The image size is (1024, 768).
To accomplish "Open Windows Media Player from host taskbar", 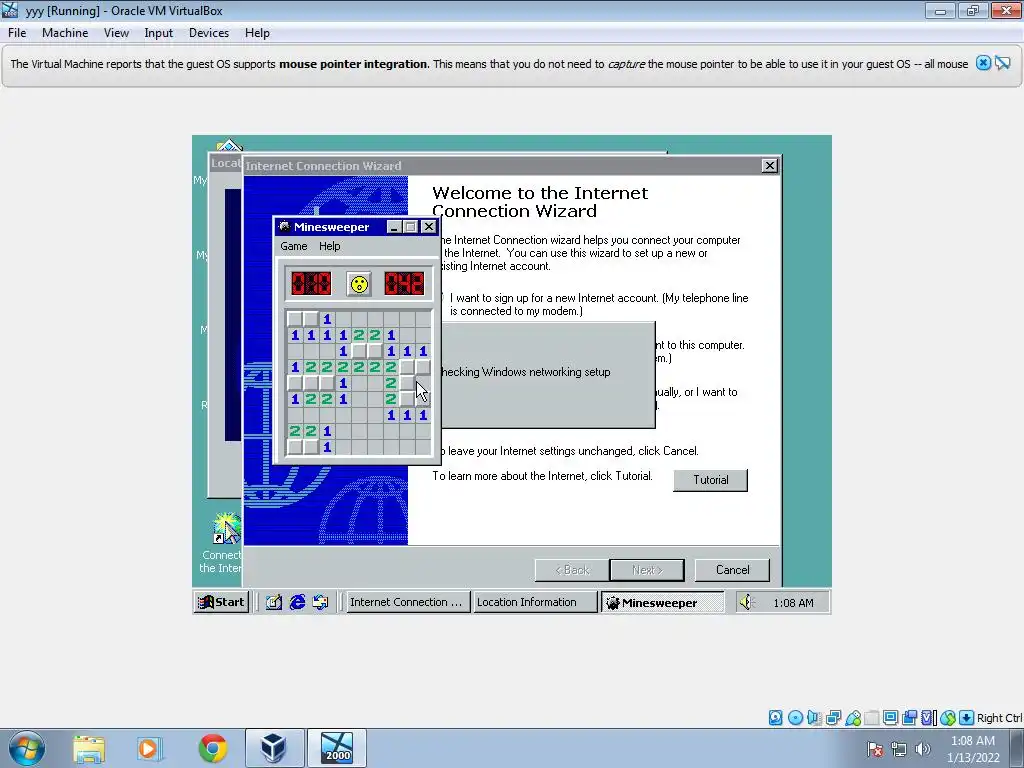I will click(149, 748).
